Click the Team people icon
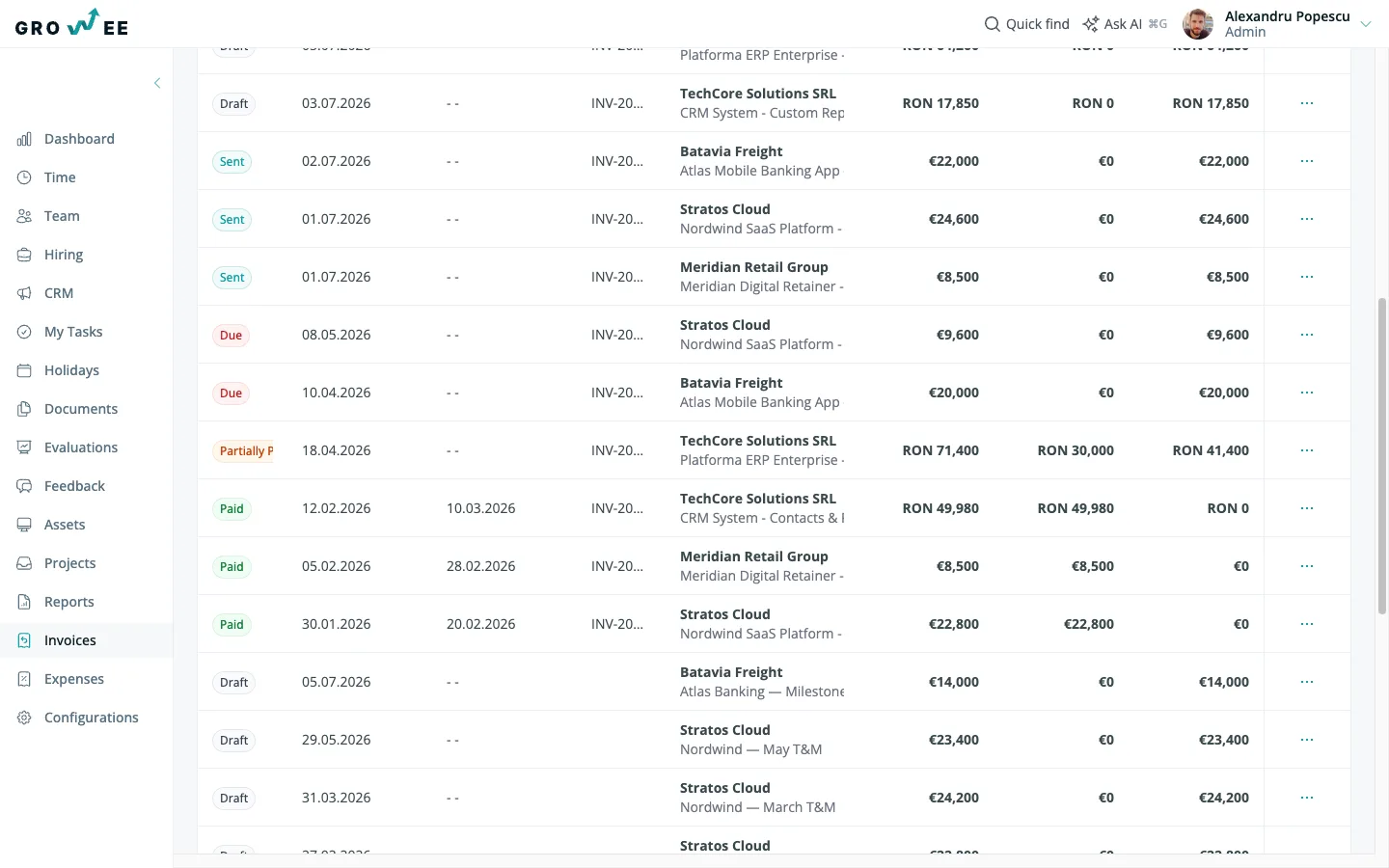Image resolution: width=1389 pixels, height=868 pixels. click(24, 216)
